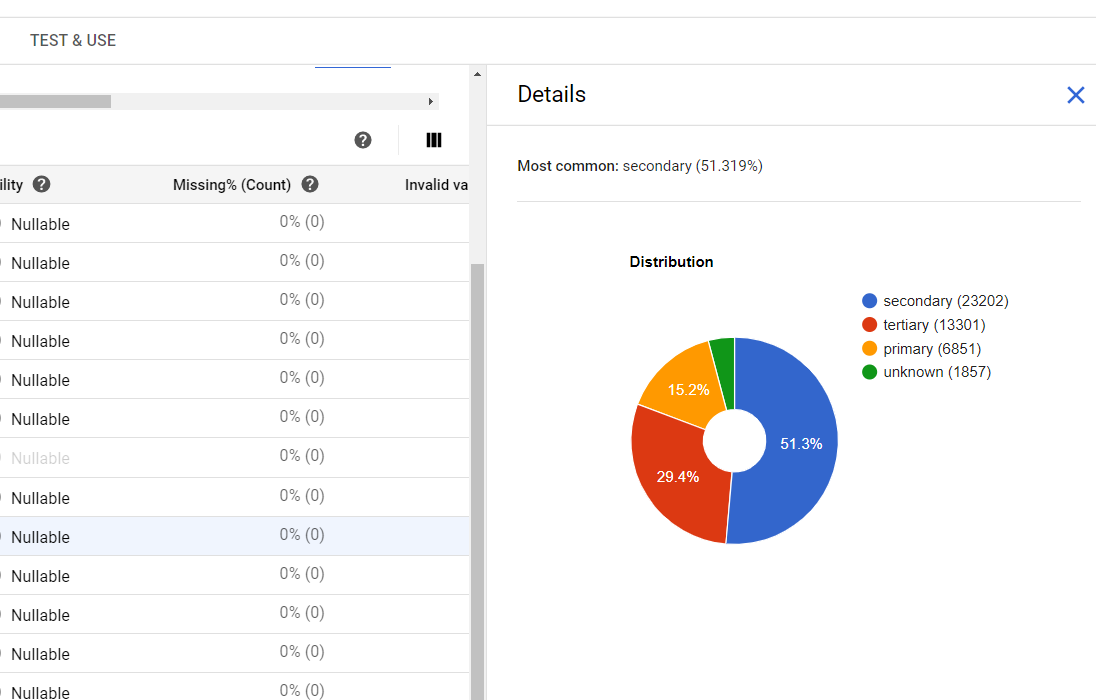This screenshot has height=700, width=1096.
Task: Click the help icon above the data table
Action: [x=363, y=140]
